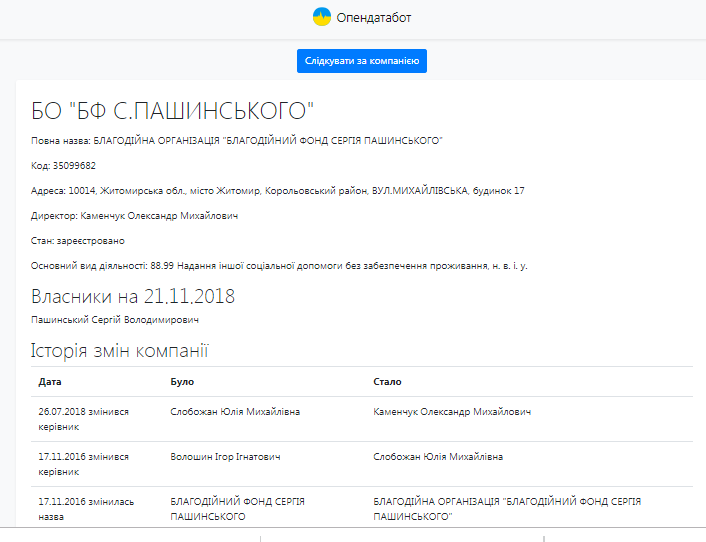Click the Власники на 21.11.2018 heading
The width and height of the screenshot is (706, 542).
(133, 297)
